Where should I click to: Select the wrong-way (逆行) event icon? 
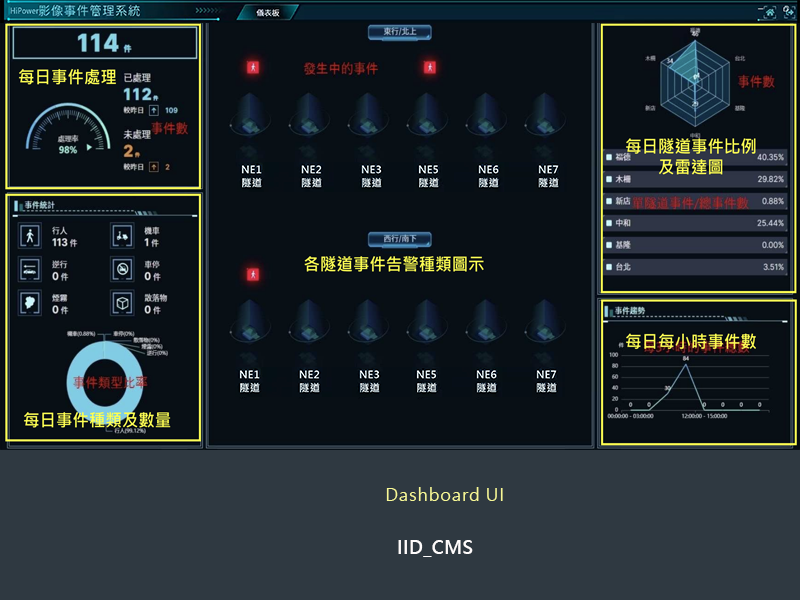(30, 269)
